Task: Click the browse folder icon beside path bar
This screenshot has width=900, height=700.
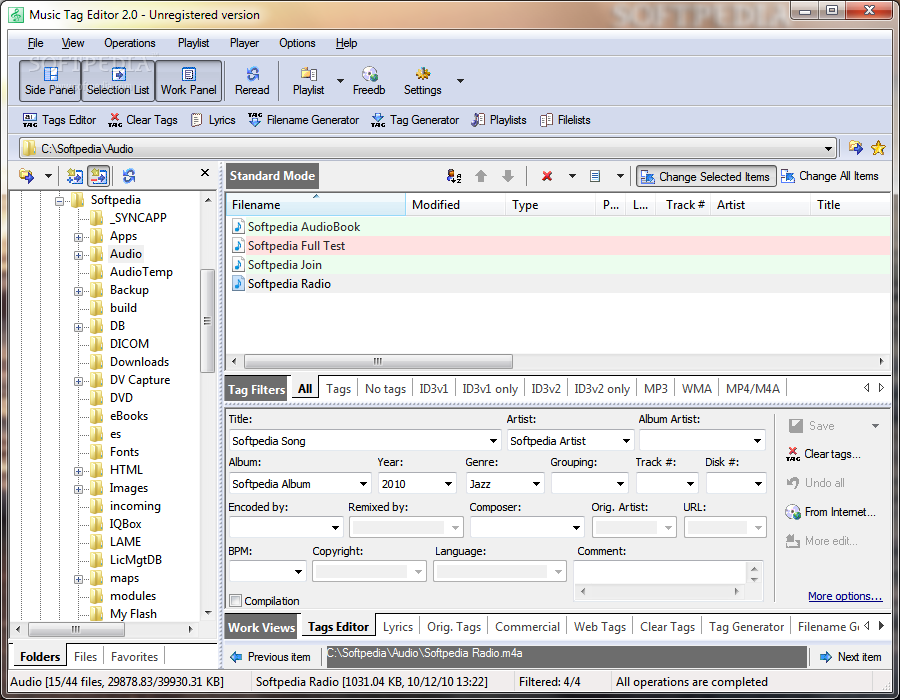Action: [856, 148]
